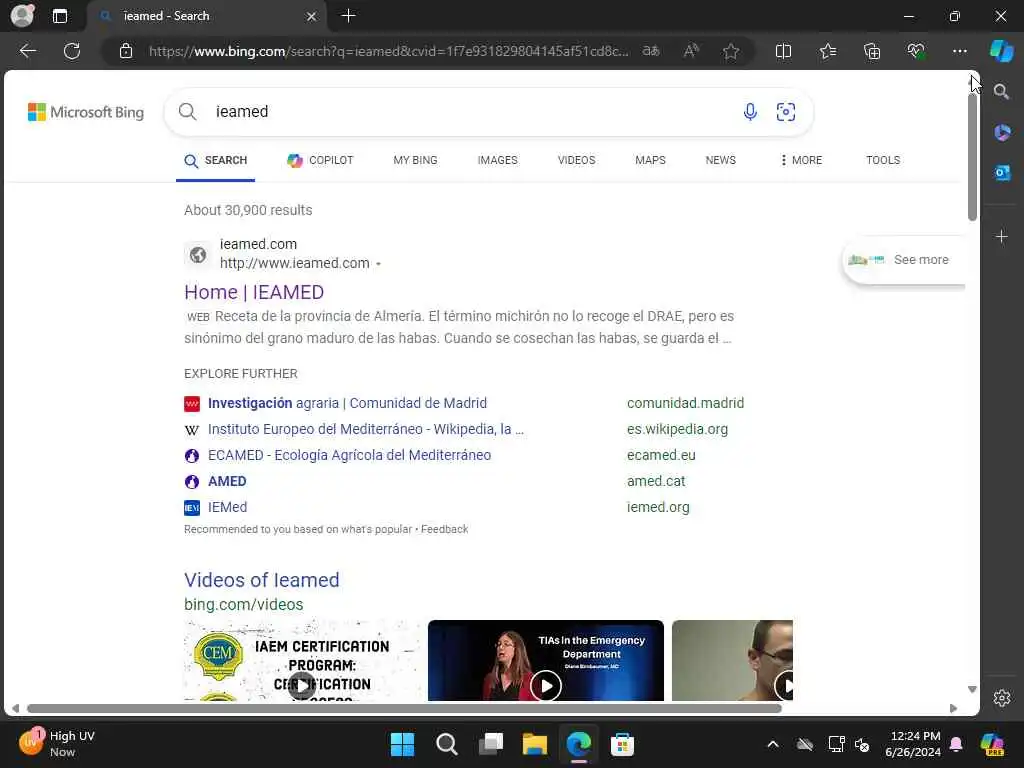Open the MAPS tab
Viewport: 1024px width, 768px height.
pos(650,161)
